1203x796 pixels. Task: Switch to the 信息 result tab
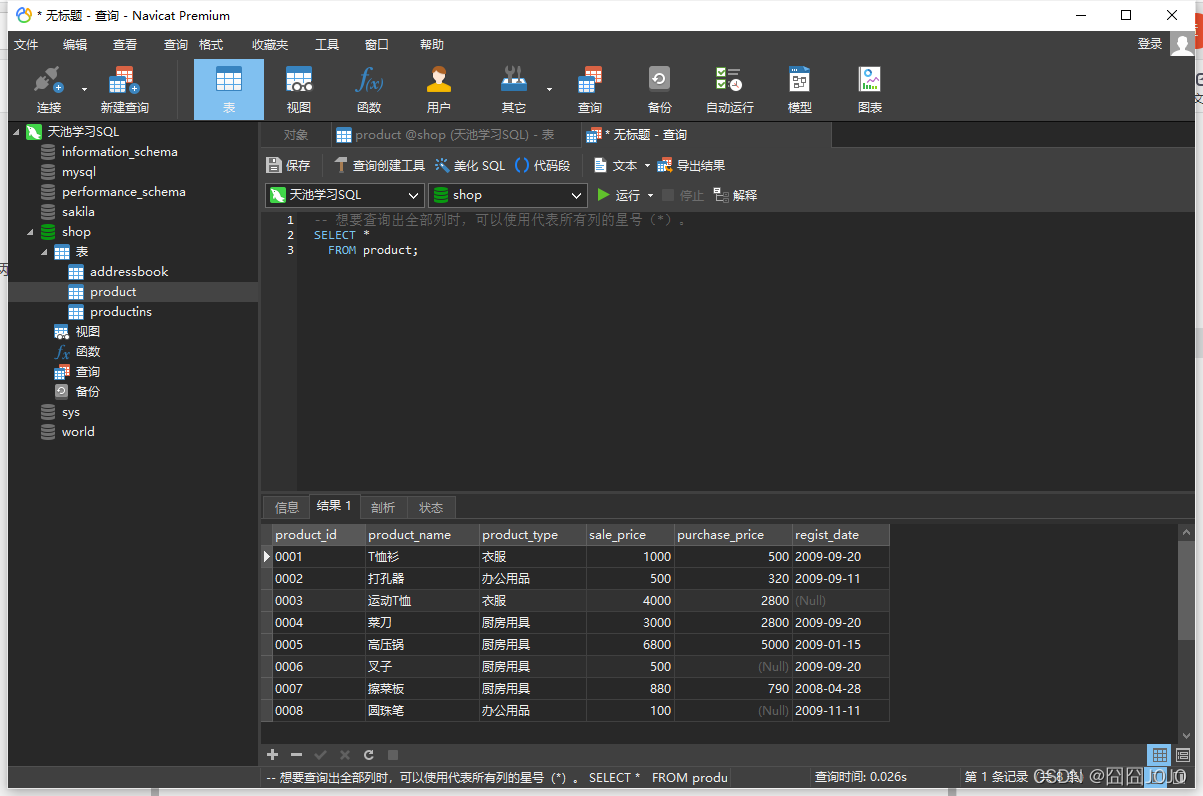pyautogui.click(x=287, y=507)
